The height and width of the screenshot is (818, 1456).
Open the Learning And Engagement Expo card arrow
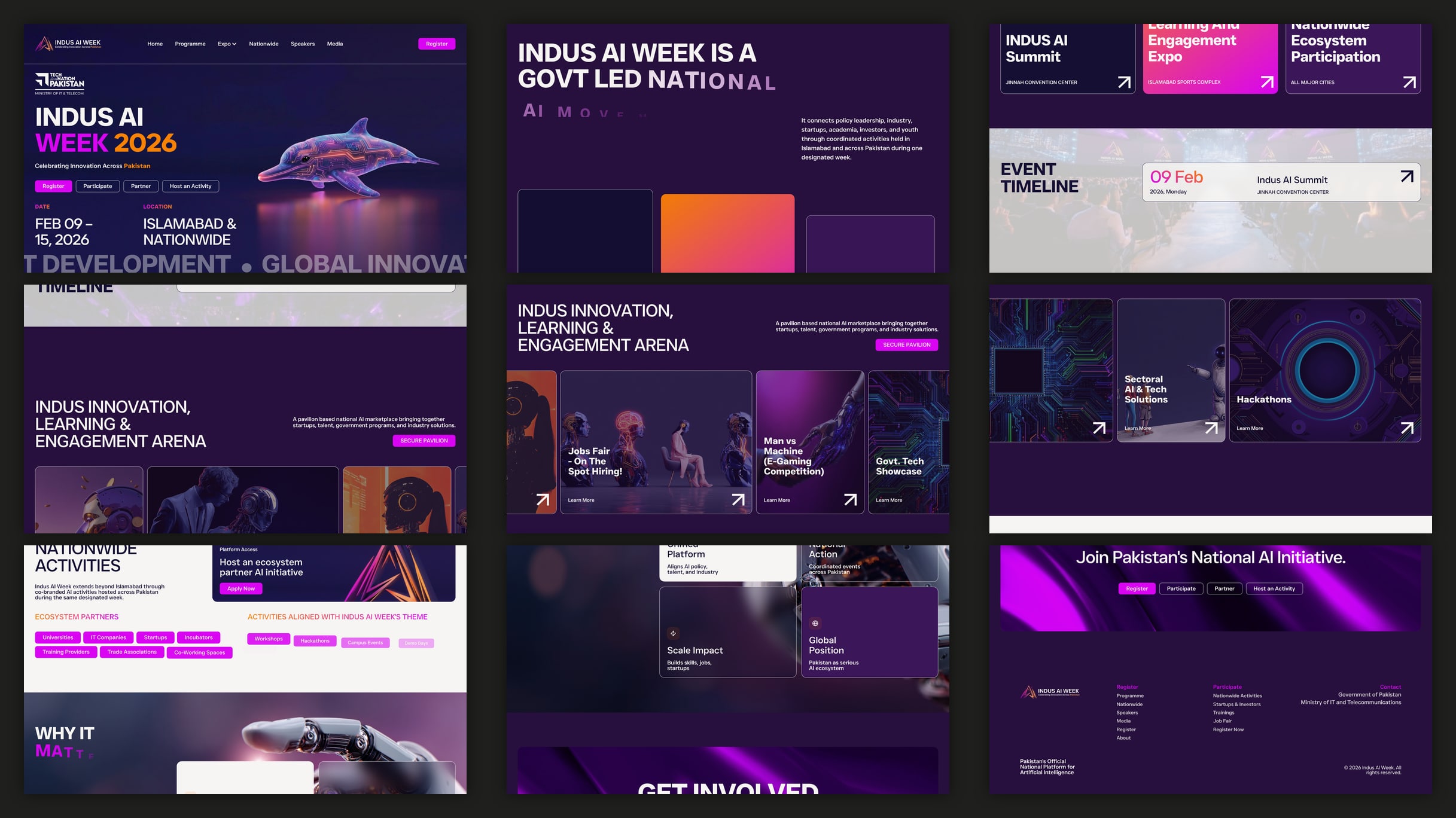(1267, 82)
